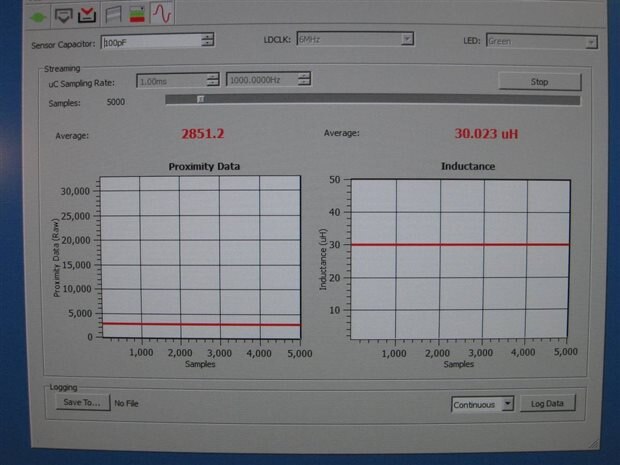The width and height of the screenshot is (620, 465).
Task: Select the red sine wave streaming icon
Action: 162,13
